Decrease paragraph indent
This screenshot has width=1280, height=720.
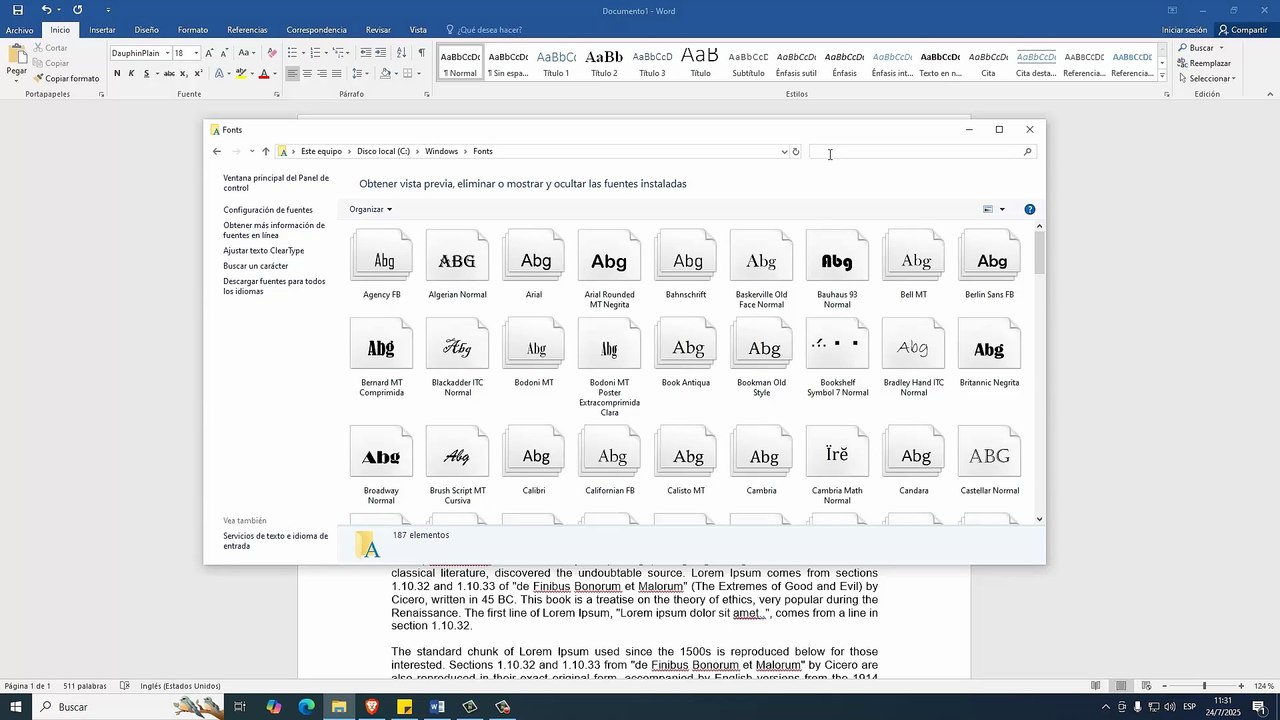click(x=366, y=52)
